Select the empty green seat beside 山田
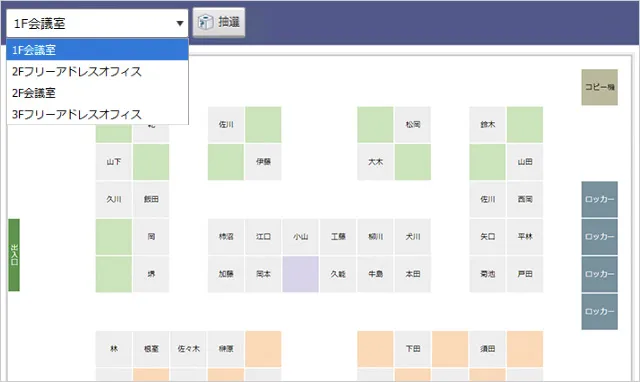This screenshot has width=640, height=382. pos(487,162)
